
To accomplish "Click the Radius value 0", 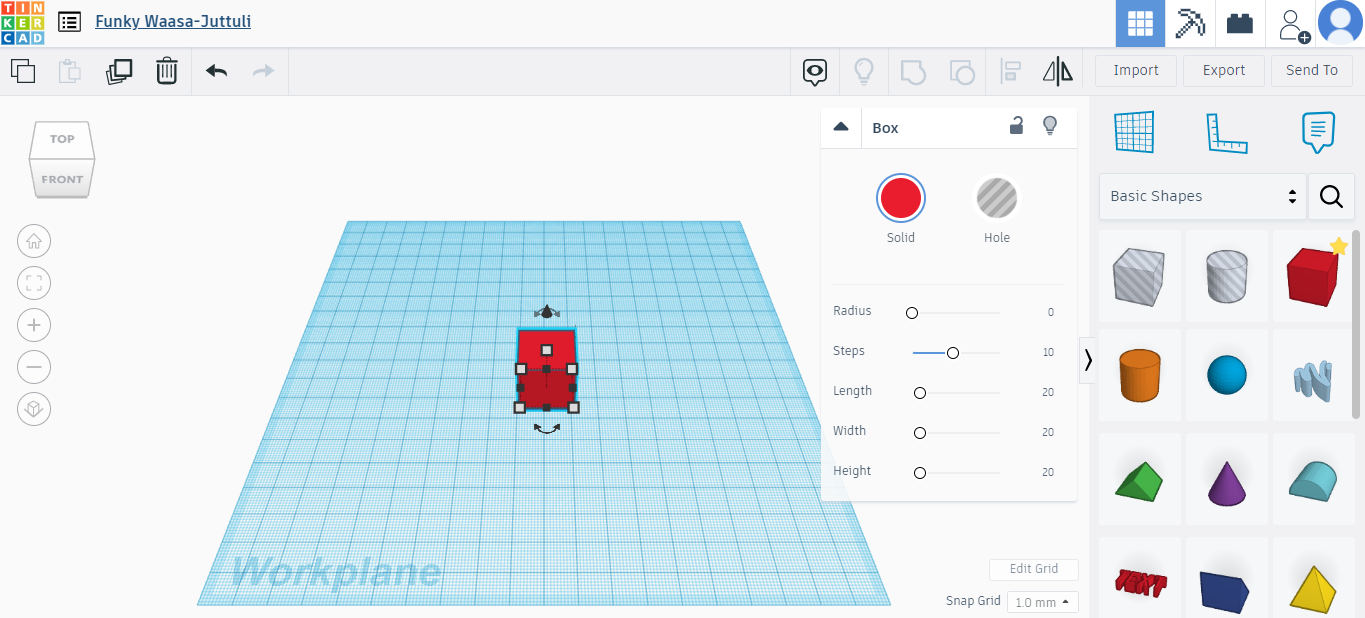I will pyautogui.click(x=1050, y=313).
